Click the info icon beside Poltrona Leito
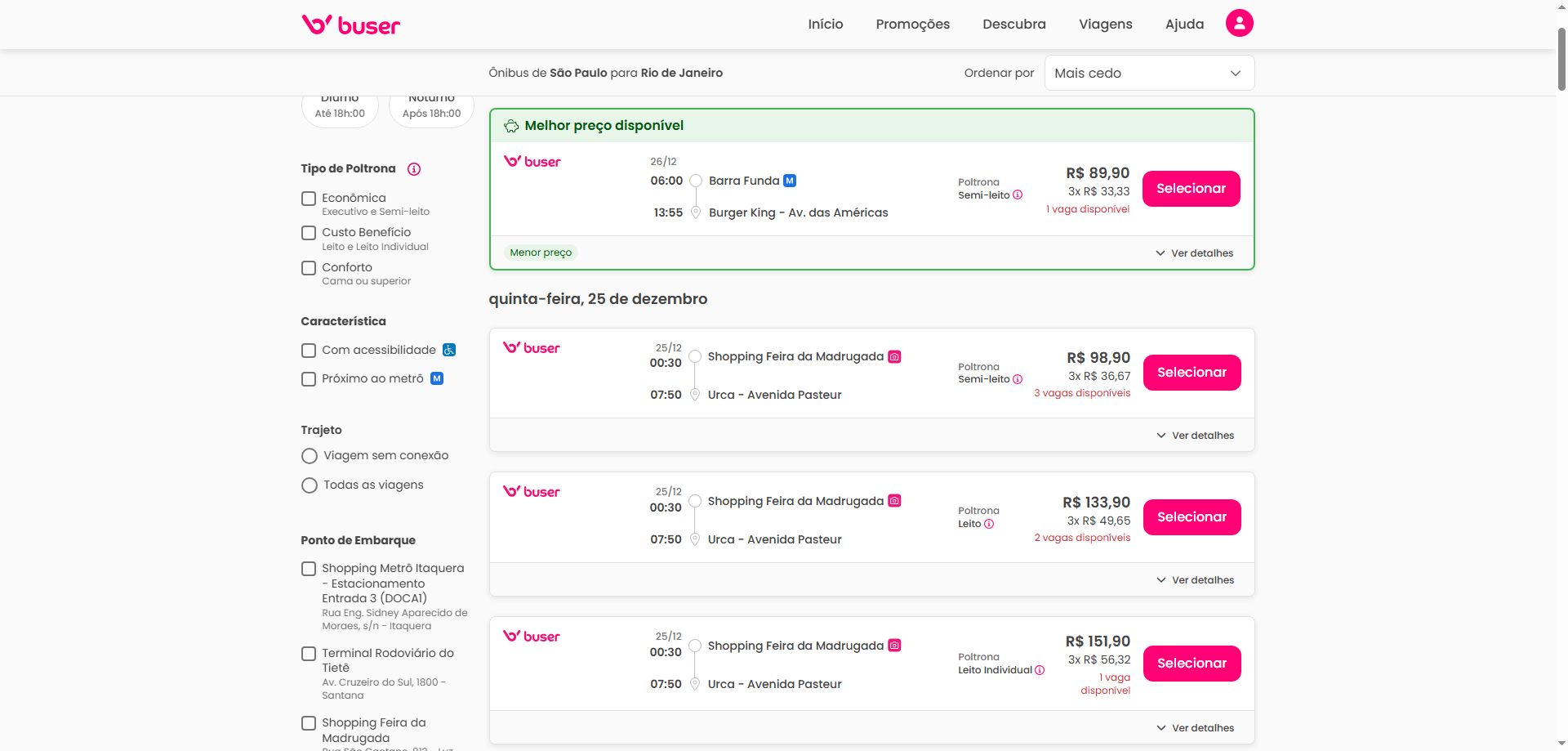Viewport: 1568px width, 751px height. (x=989, y=524)
